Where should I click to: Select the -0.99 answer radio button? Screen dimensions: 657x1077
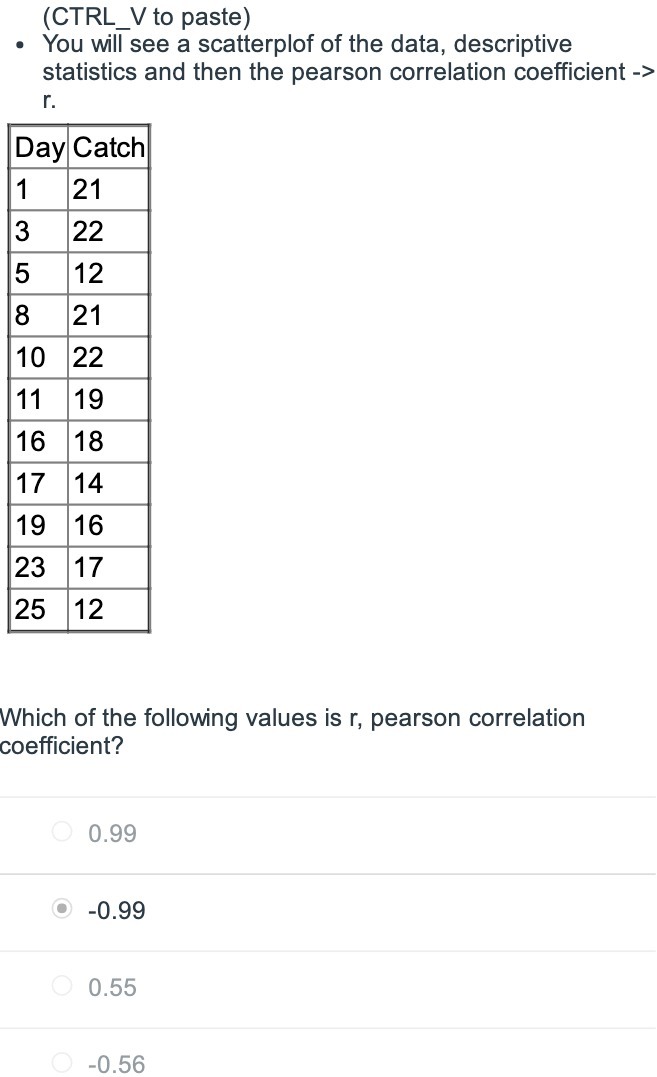tap(60, 910)
